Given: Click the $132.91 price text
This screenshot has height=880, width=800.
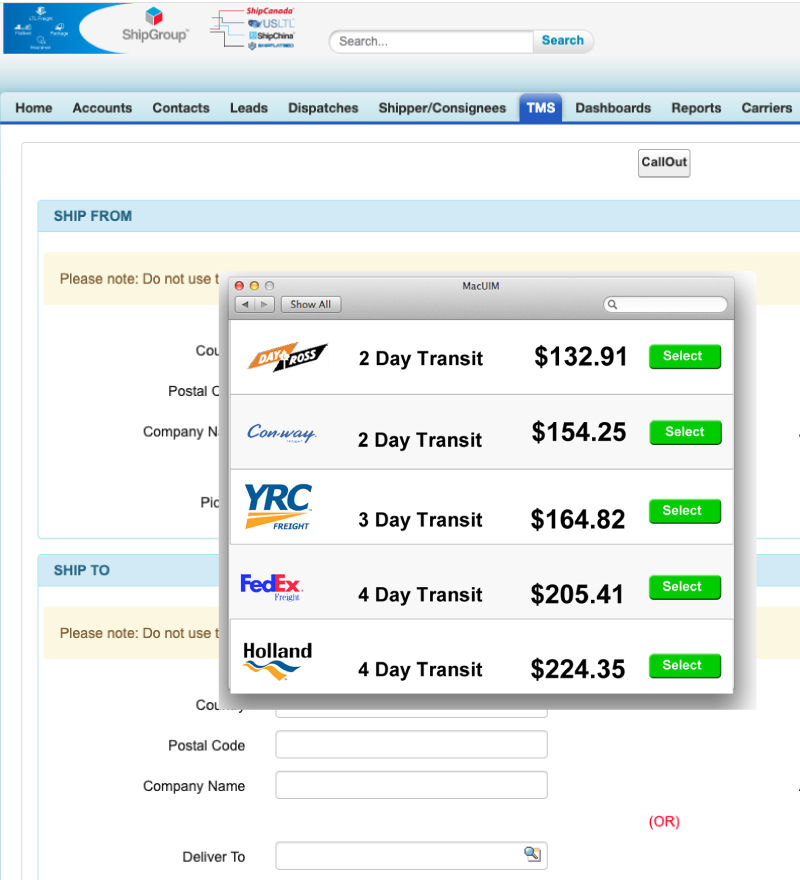Looking at the screenshot, I should tap(580, 356).
